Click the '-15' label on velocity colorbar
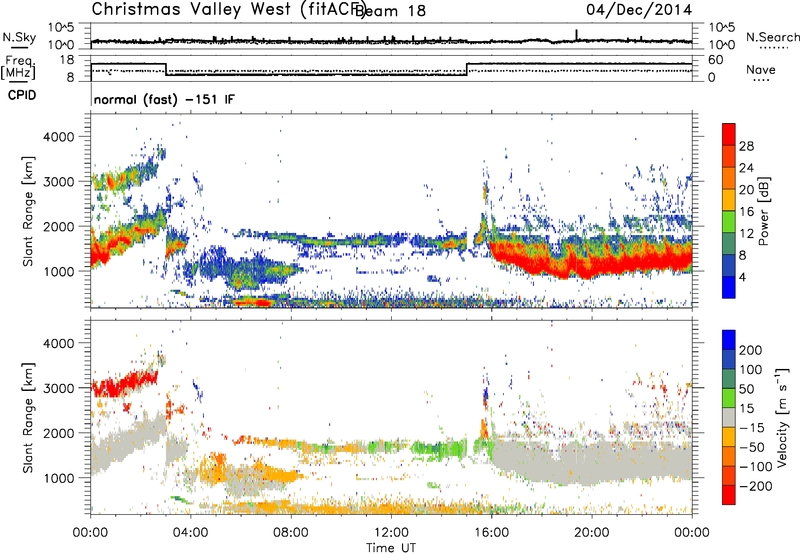Screen dimensions: 800x554 752,428
